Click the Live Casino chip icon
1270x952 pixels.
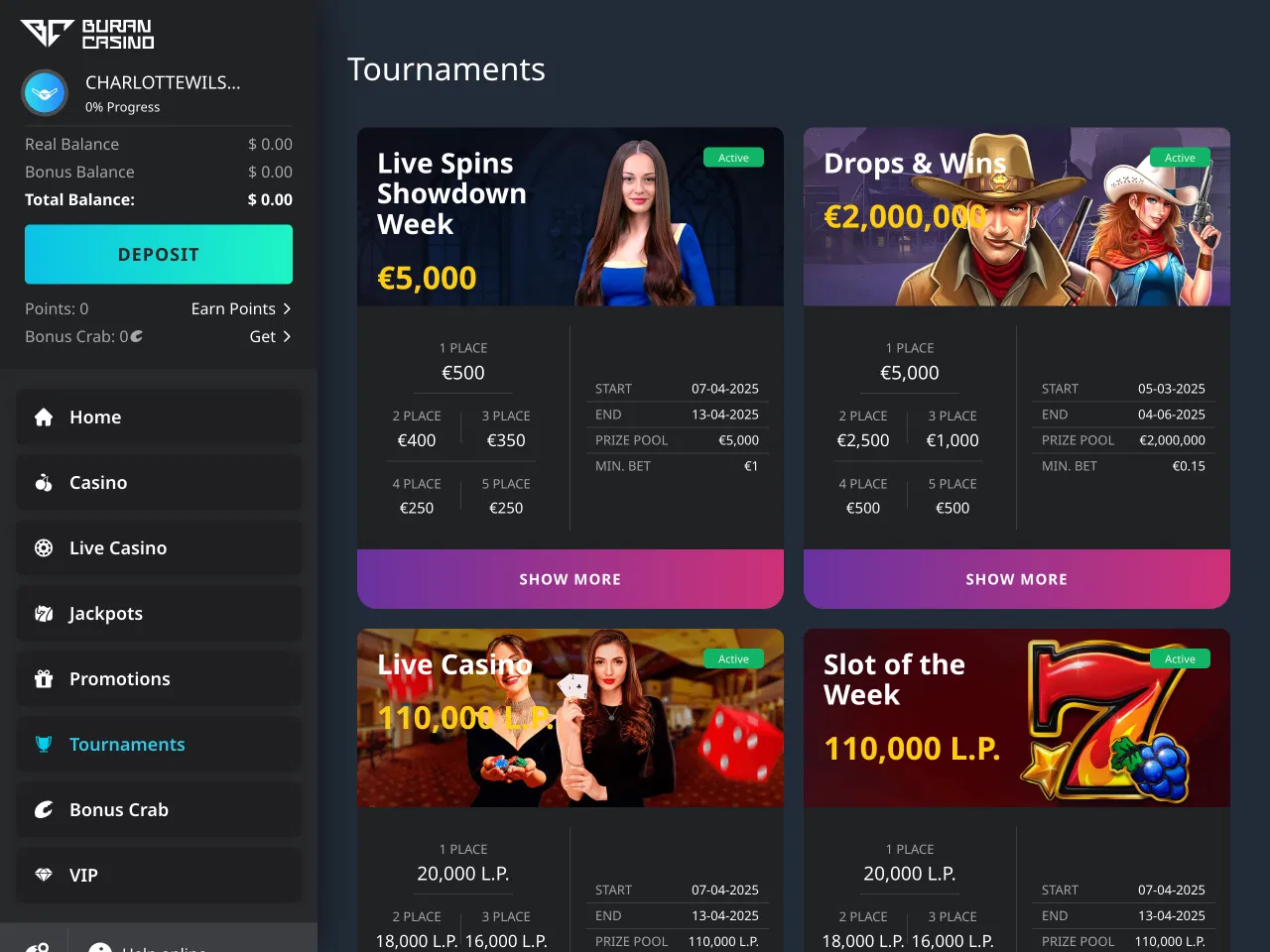click(44, 548)
